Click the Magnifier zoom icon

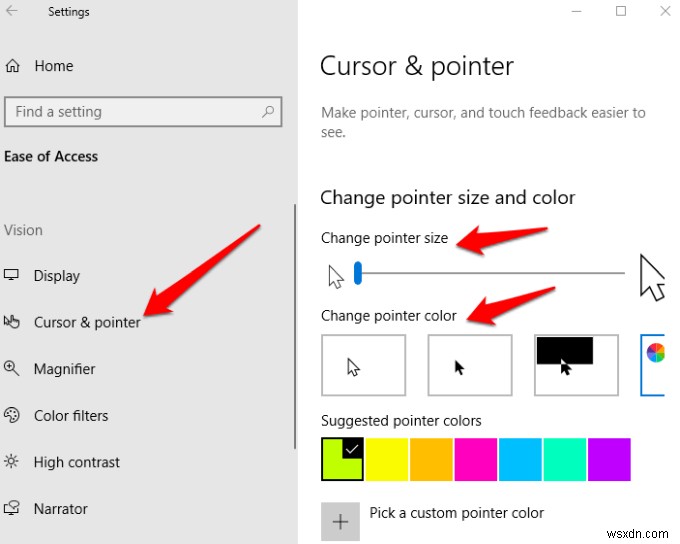pos(11,368)
